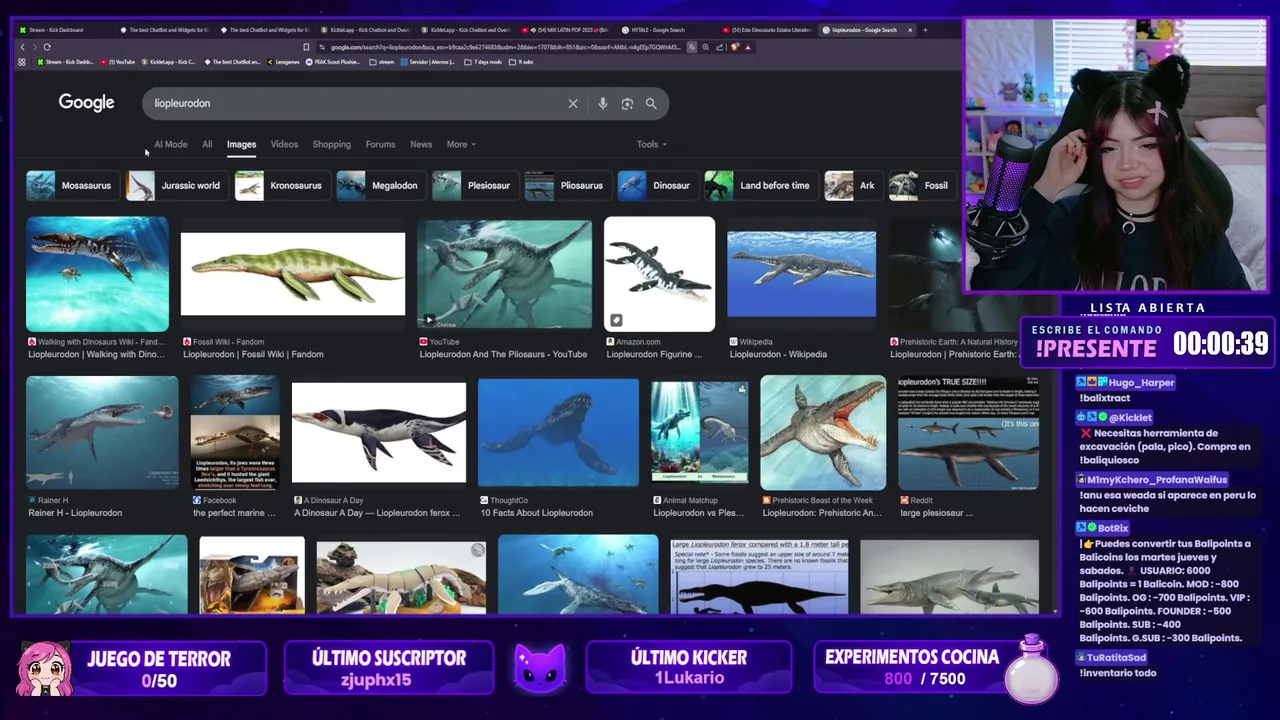The height and width of the screenshot is (720, 1280).
Task: Switch to MIX LATIN POP 2023 tab
Action: pyautogui.click(x=565, y=30)
